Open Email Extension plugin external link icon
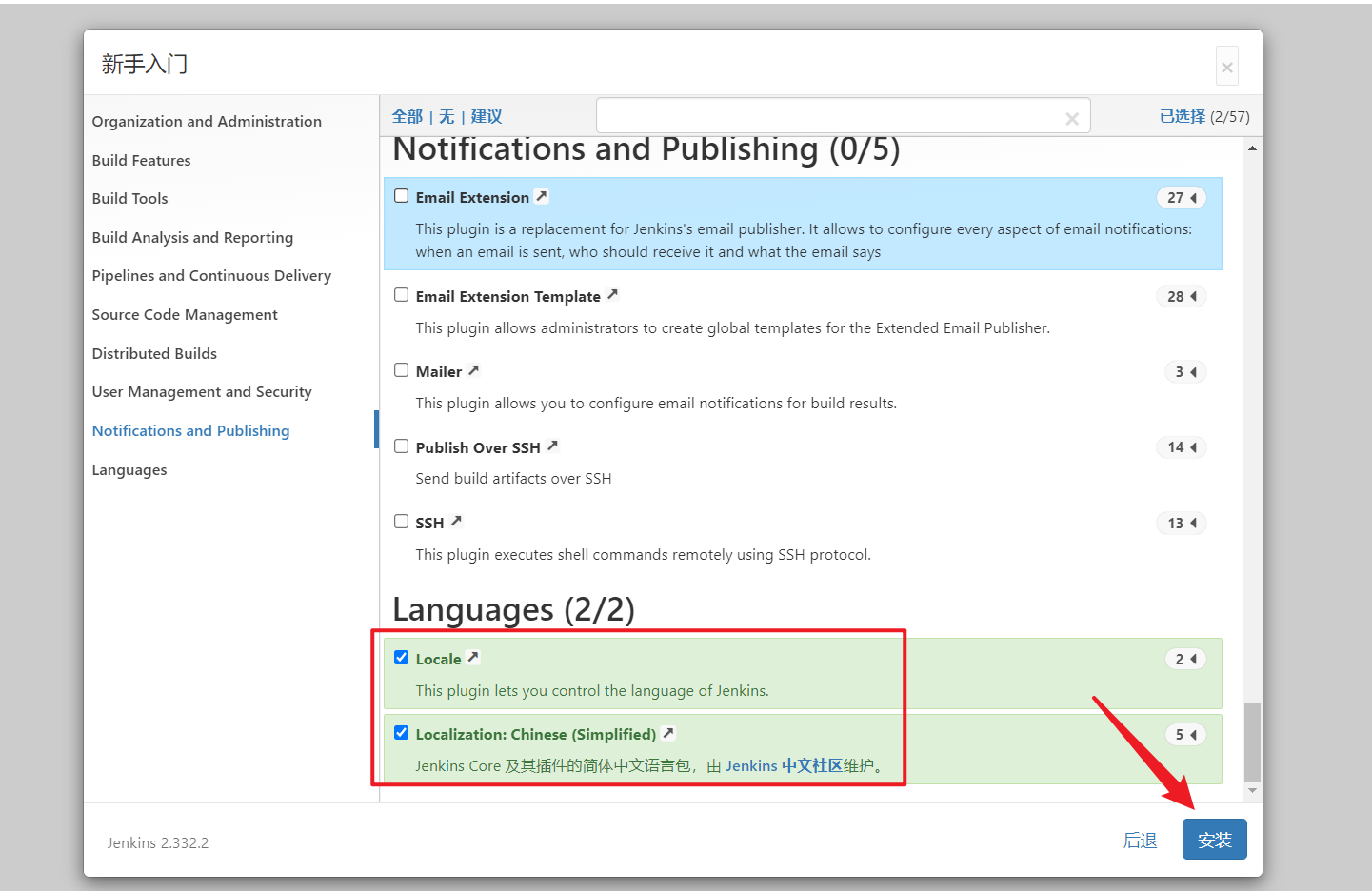The height and width of the screenshot is (891, 1372). tap(541, 196)
